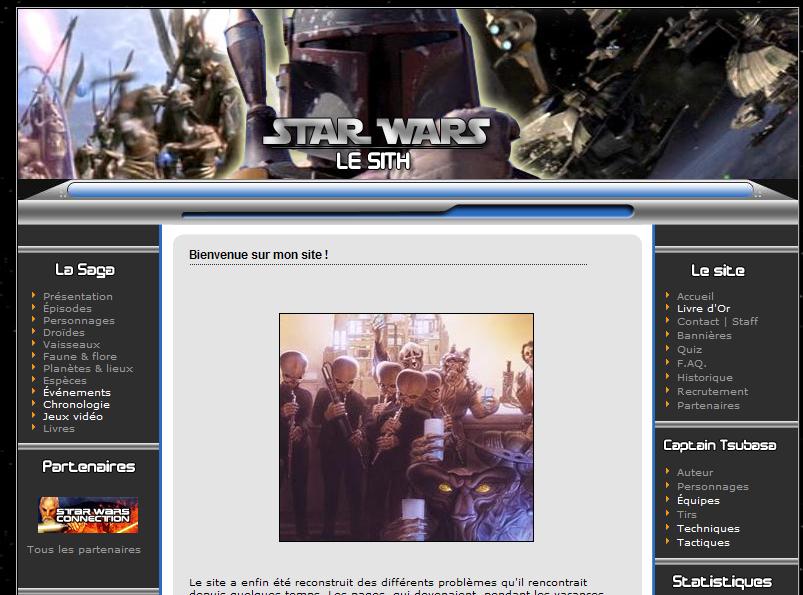Click the Partenaires sidebar heading
This screenshot has height=595, width=803.
(89, 466)
